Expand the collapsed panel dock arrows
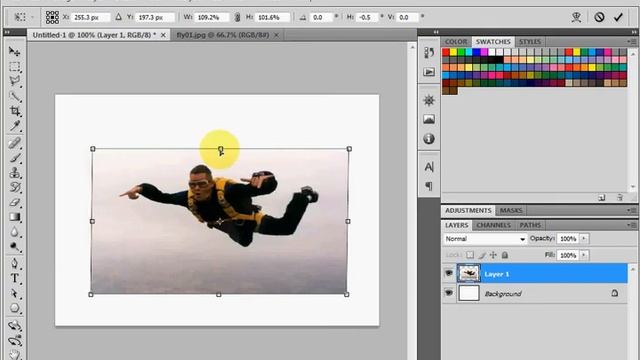The height and width of the screenshot is (360, 640). click(x=436, y=32)
